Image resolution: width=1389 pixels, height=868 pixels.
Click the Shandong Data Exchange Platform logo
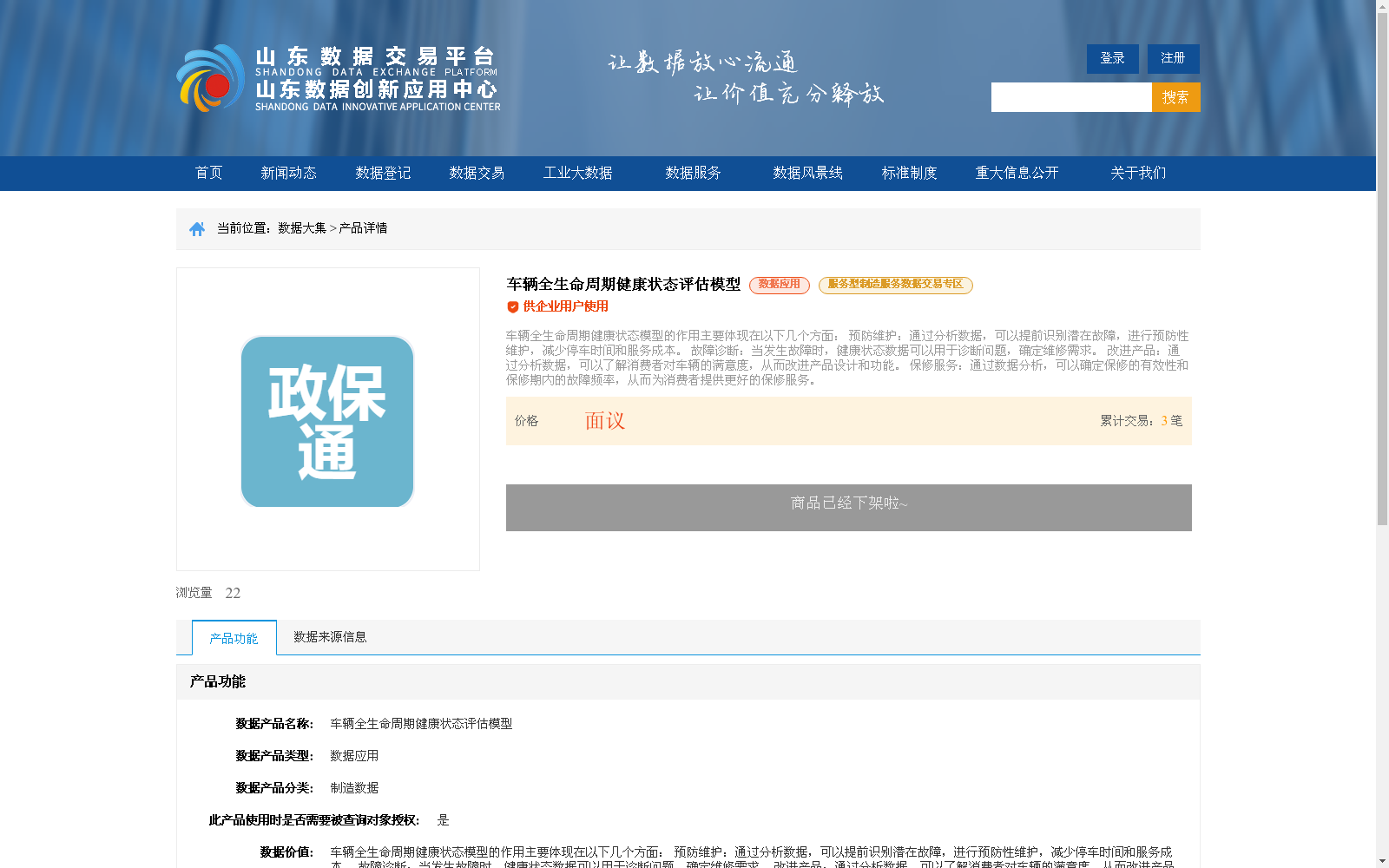pyautogui.click(x=339, y=78)
